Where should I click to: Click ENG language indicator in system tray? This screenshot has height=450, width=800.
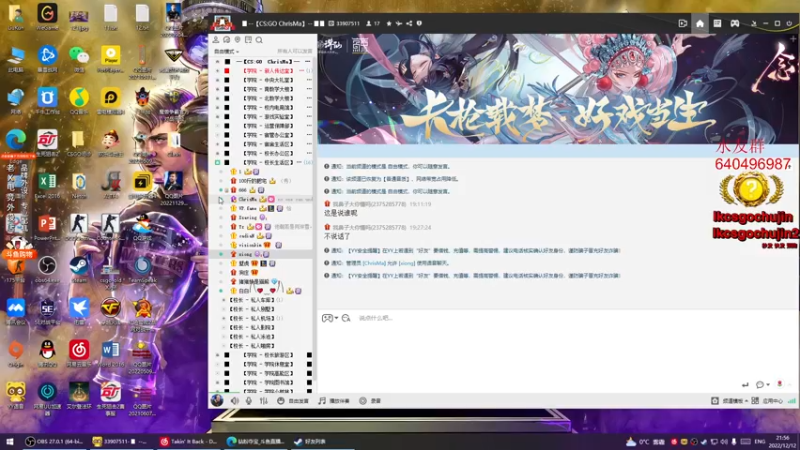click(760, 442)
